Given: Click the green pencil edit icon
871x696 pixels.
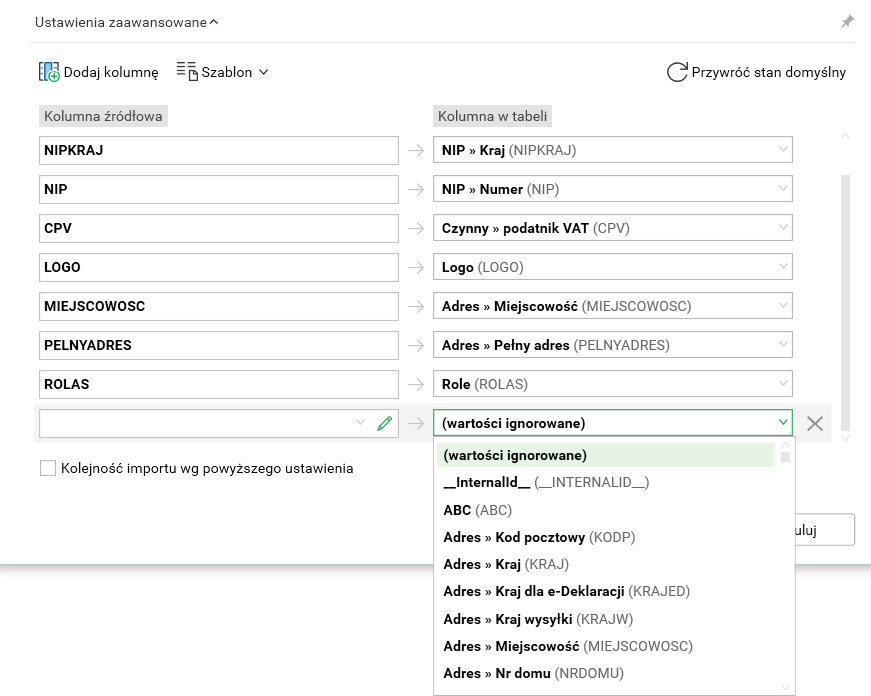Looking at the screenshot, I should (384, 423).
